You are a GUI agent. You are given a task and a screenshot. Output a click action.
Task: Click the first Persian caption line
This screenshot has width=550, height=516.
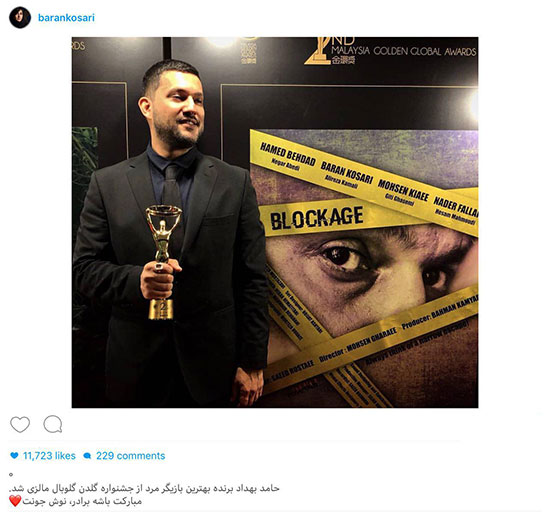click(144, 488)
